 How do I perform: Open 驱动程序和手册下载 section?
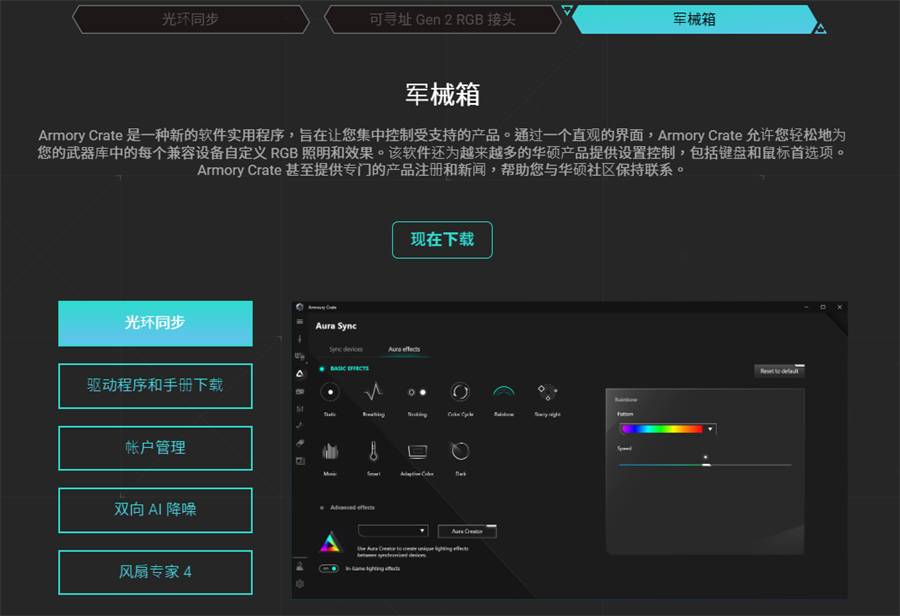[x=156, y=386]
